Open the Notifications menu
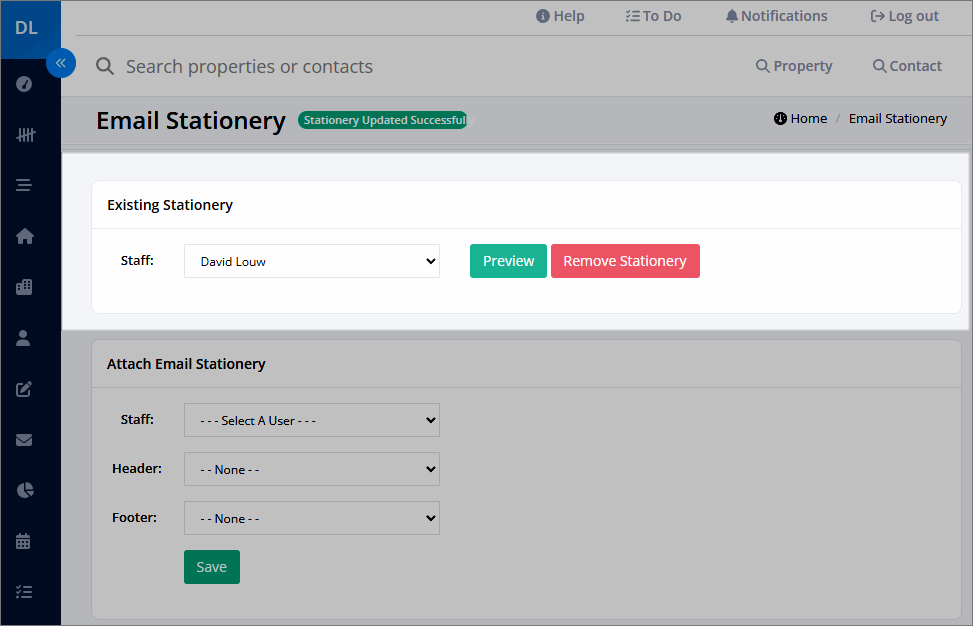Screen dimensions: 973x626 click(x=776, y=16)
